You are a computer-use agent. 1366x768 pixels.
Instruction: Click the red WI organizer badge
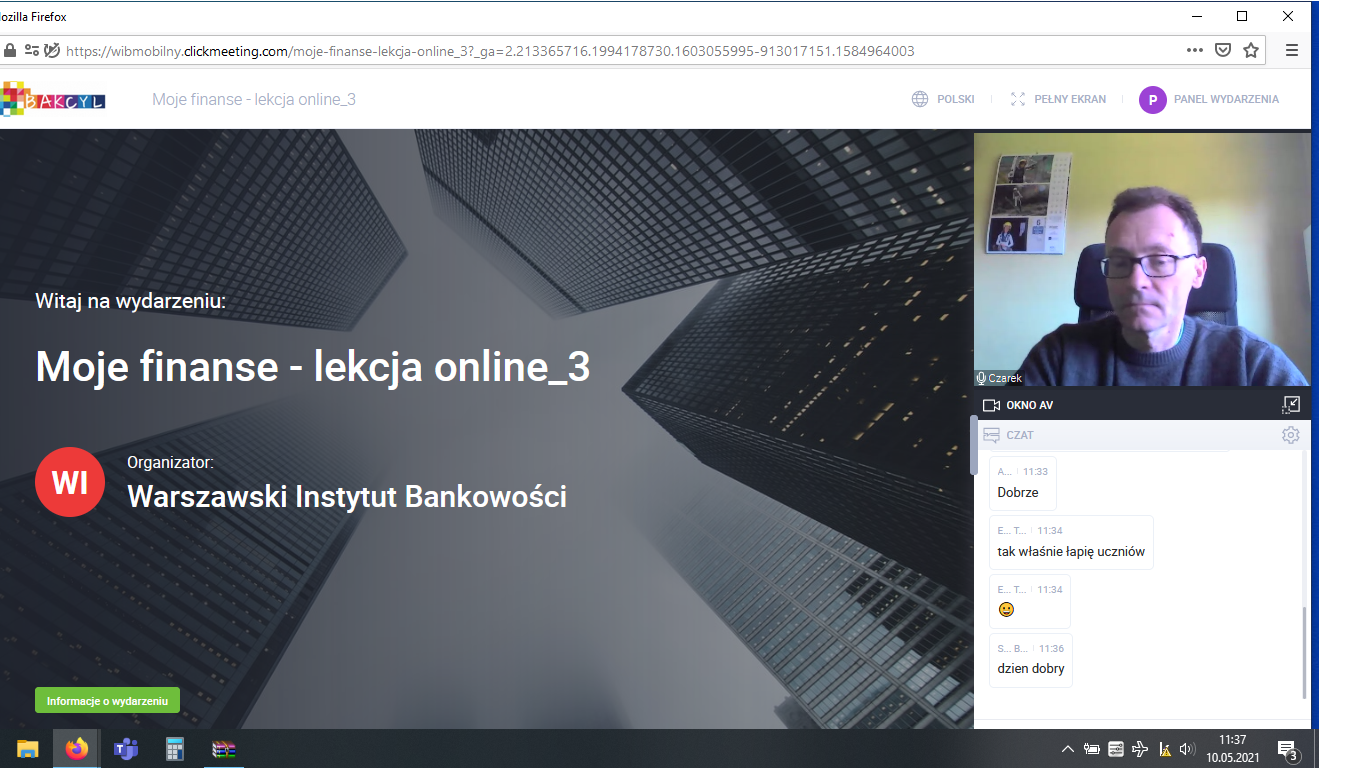70,482
